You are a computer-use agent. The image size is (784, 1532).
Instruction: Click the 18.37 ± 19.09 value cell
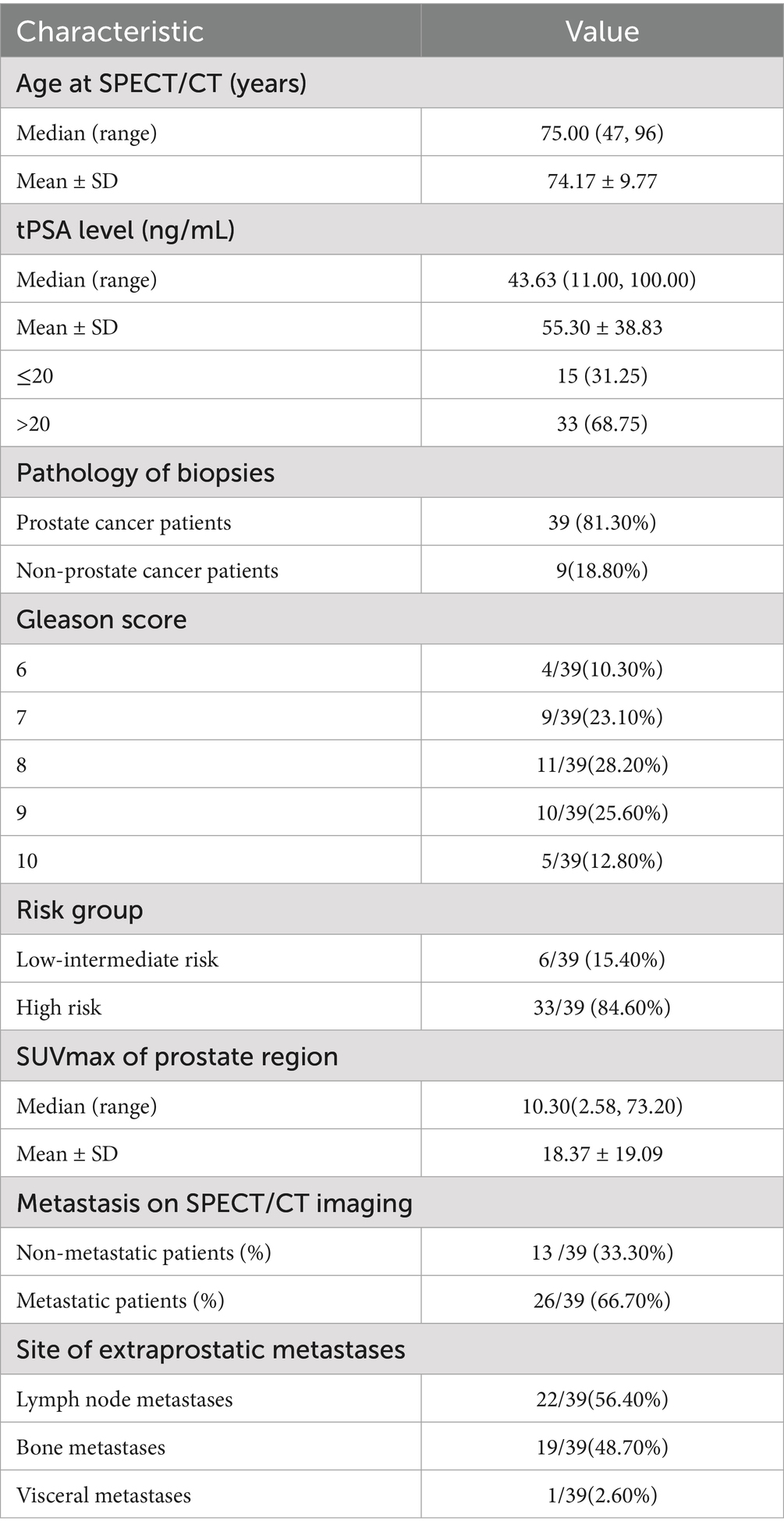click(601, 1153)
